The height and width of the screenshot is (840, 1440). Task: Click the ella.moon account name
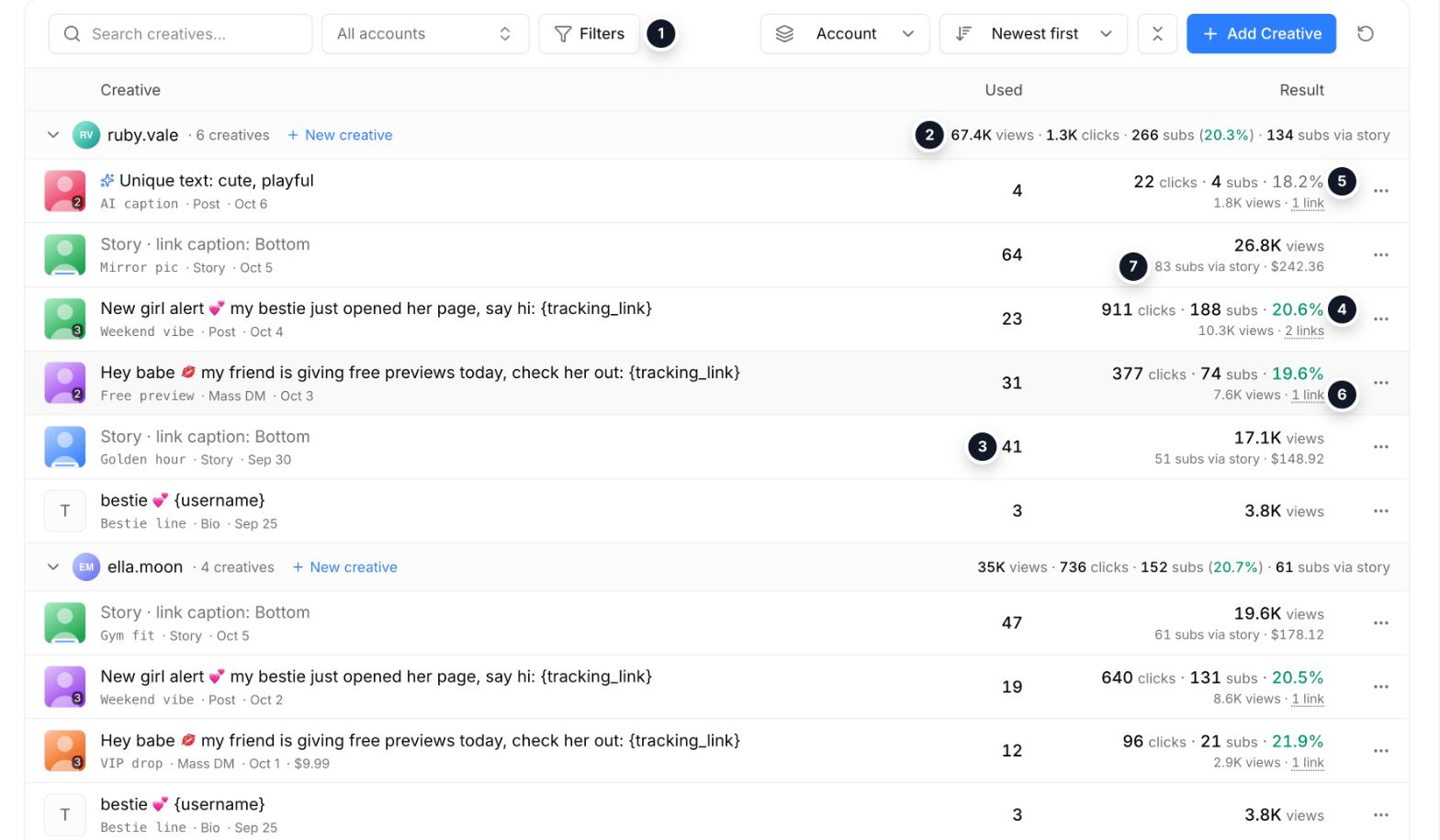145,567
